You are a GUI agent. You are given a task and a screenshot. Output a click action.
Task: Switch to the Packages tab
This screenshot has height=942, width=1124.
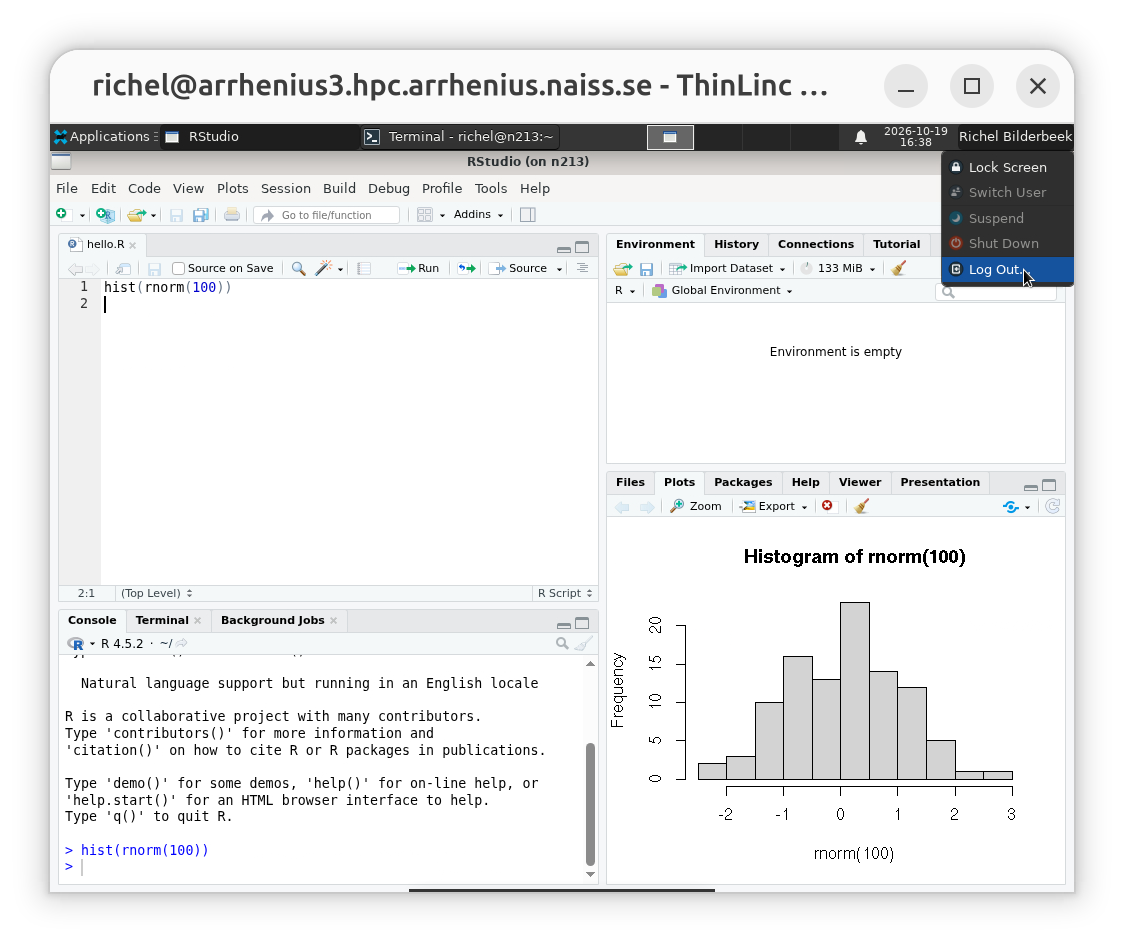[743, 482]
